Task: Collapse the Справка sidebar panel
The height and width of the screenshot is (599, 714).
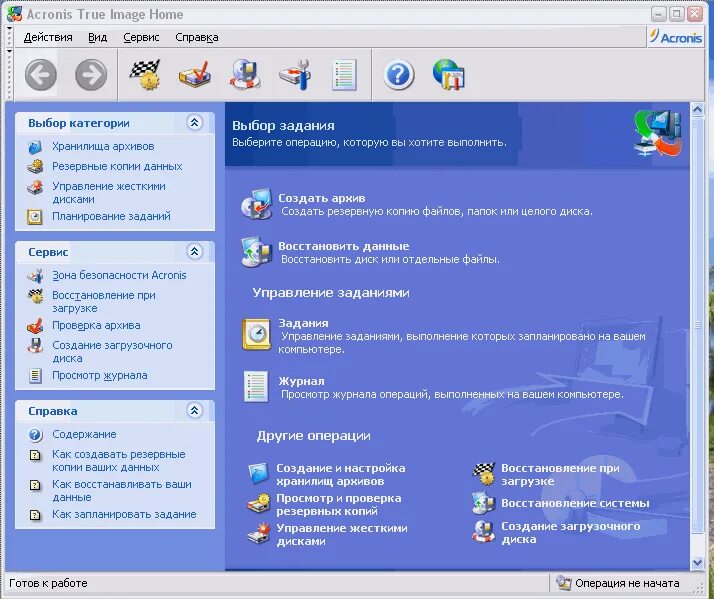Action: [x=194, y=410]
